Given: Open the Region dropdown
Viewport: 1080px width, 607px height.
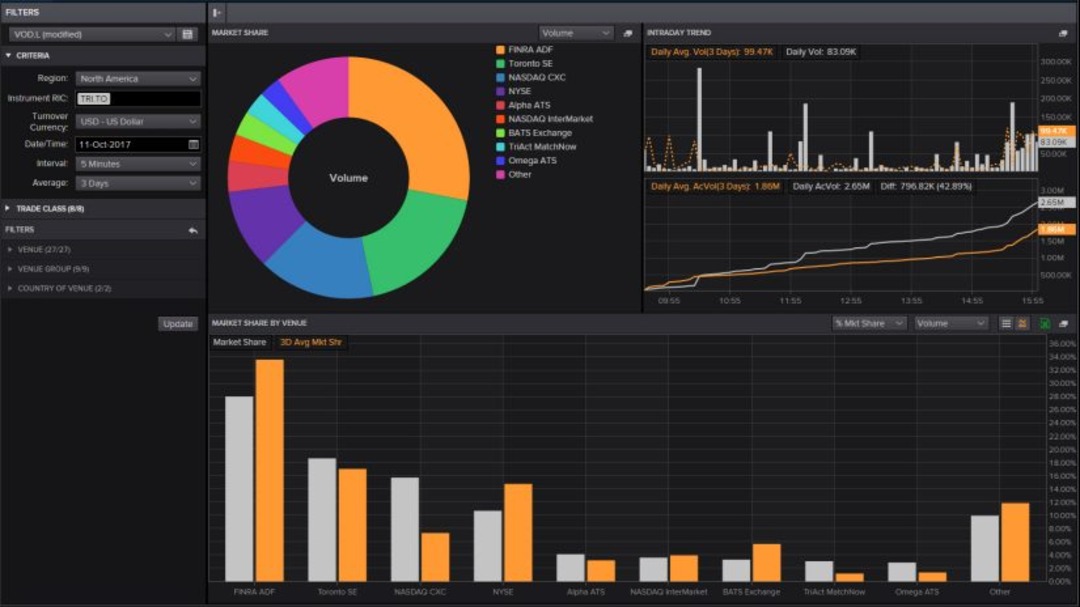Looking at the screenshot, I should pos(137,78).
